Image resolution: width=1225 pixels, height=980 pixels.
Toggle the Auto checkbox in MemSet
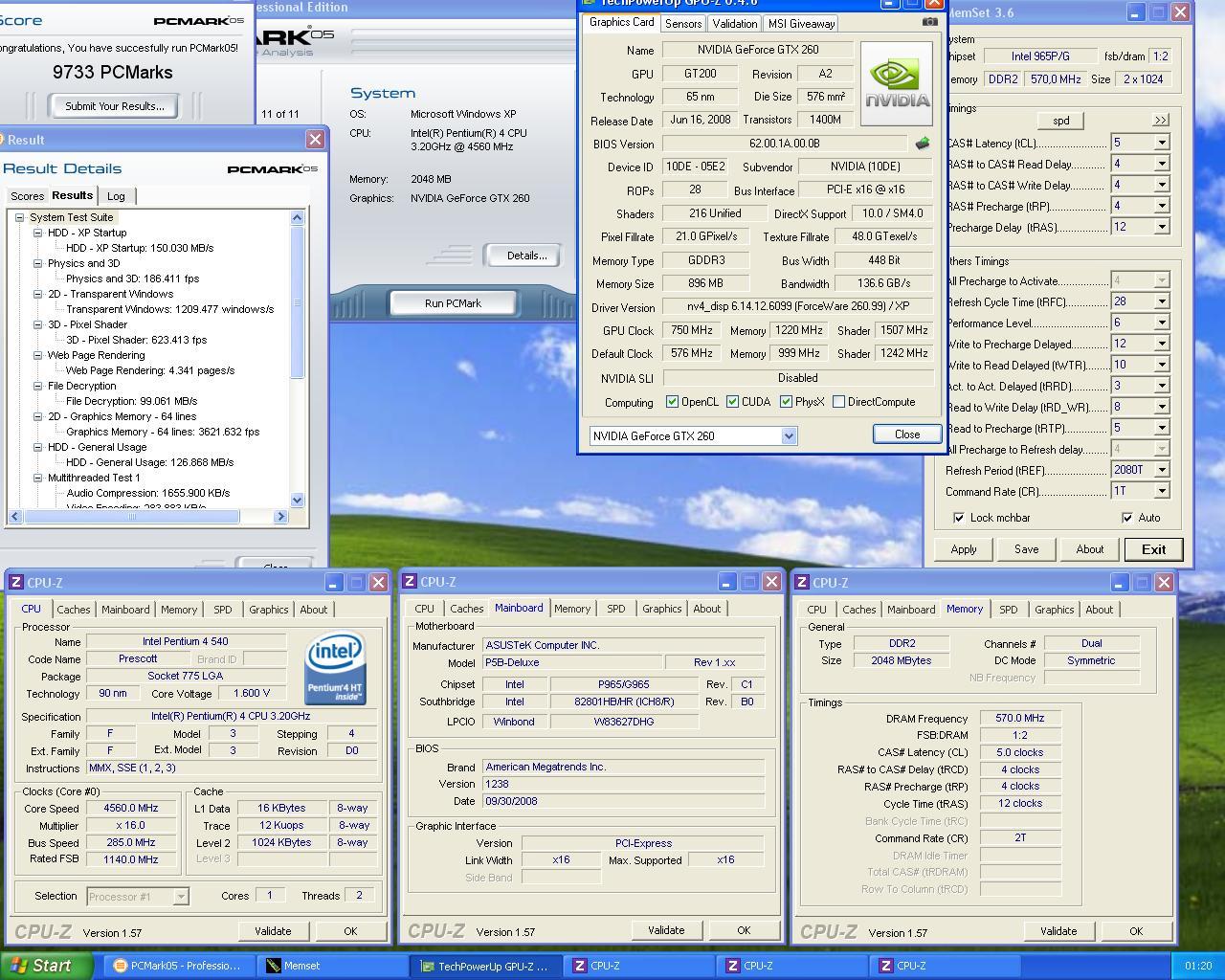click(1127, 518)
